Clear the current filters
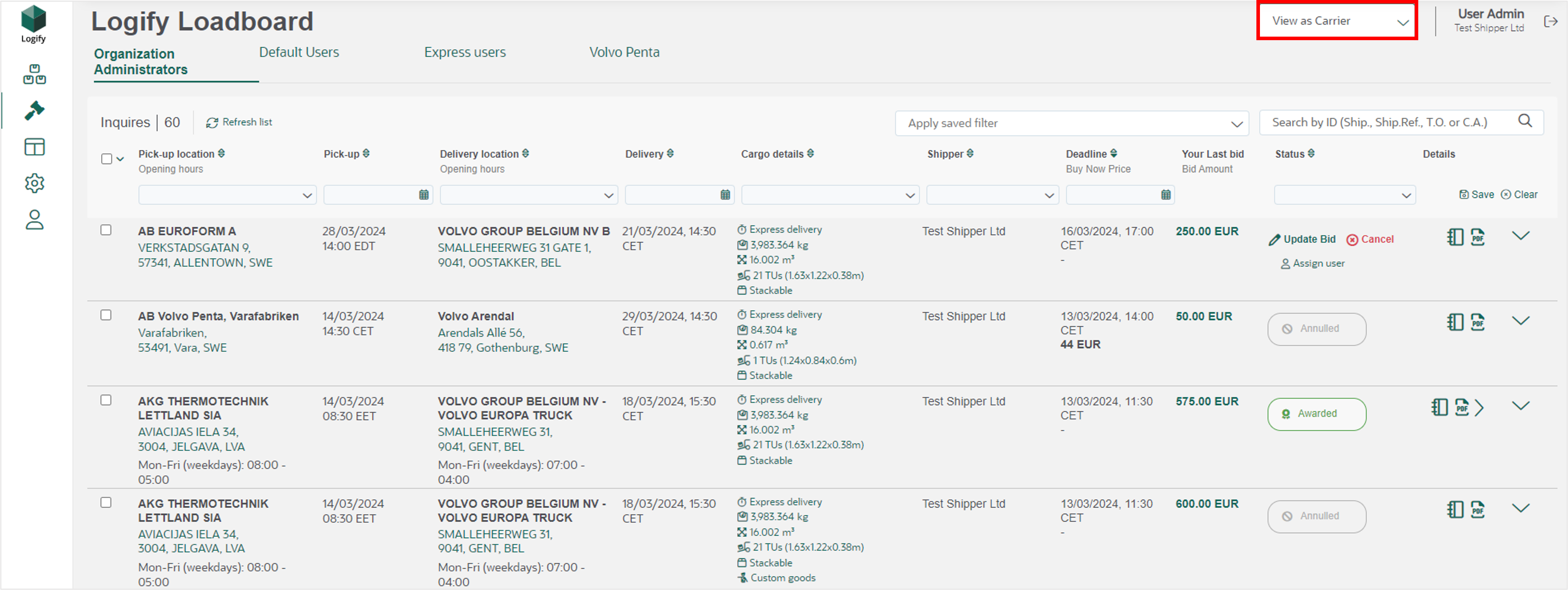The height and width of the screenshot is (590, 1568). pyautogui.click(x=1519, y=195)
